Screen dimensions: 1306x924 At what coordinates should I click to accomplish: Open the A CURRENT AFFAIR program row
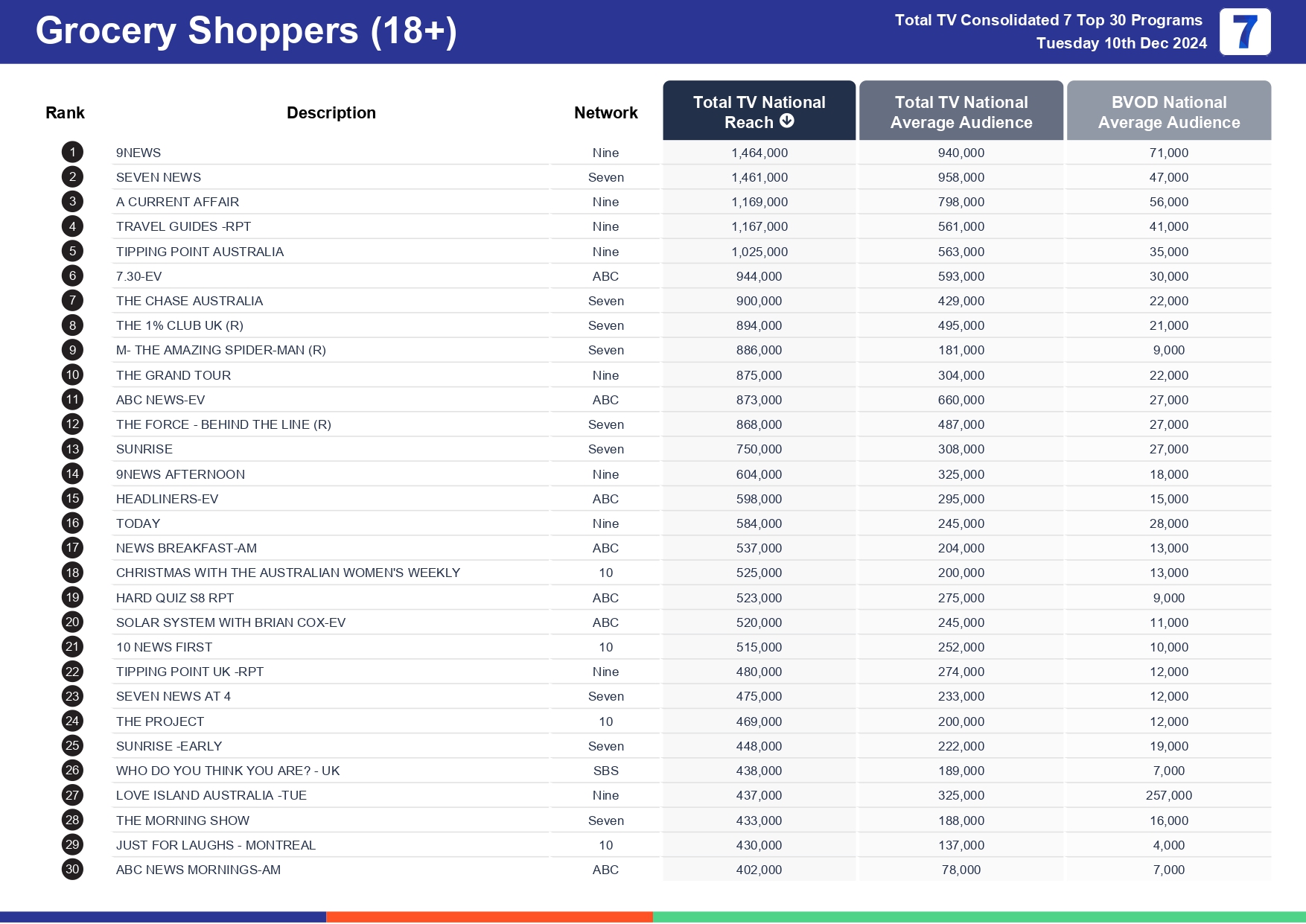(x=177, y=202)
